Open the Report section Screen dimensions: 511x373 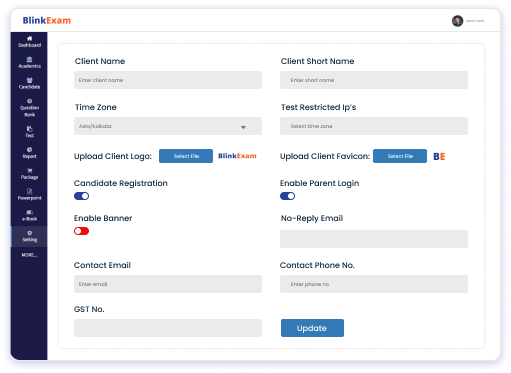pos(29,153)
